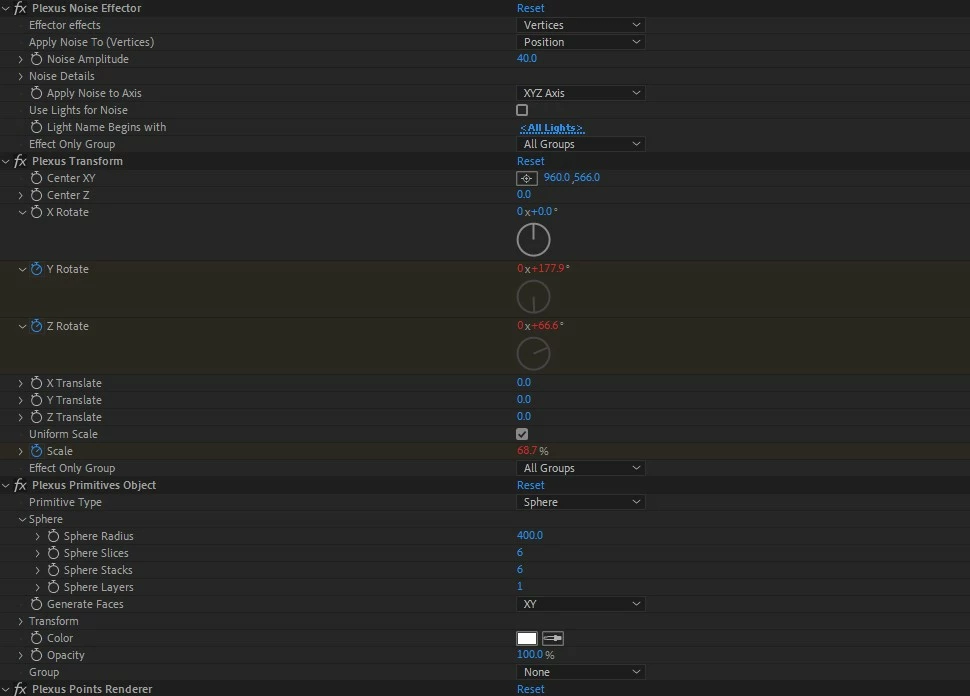Click the <All Lights> link
This screenshot has height=696, width=970.
tap(552, 128)
